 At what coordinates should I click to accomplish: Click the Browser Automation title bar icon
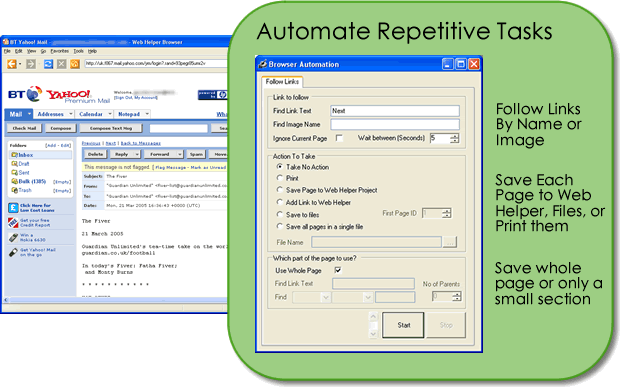click(262, 64)
